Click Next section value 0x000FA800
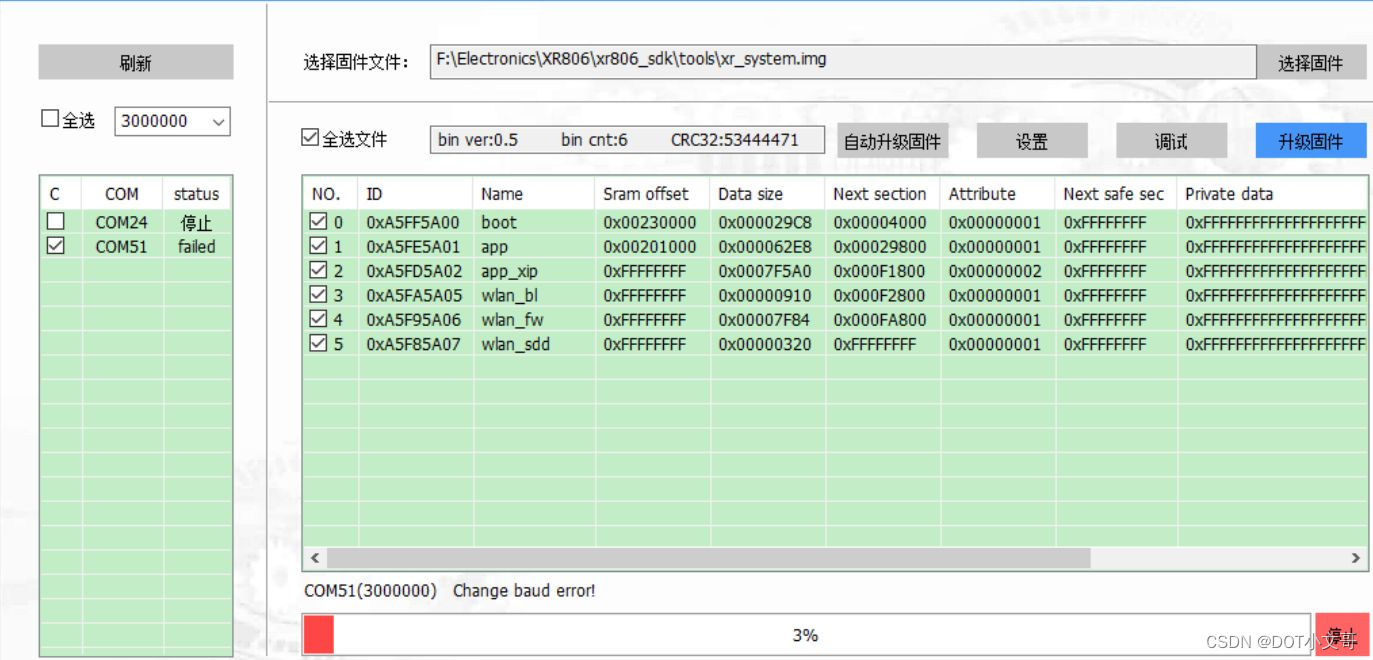 [880, 320]
